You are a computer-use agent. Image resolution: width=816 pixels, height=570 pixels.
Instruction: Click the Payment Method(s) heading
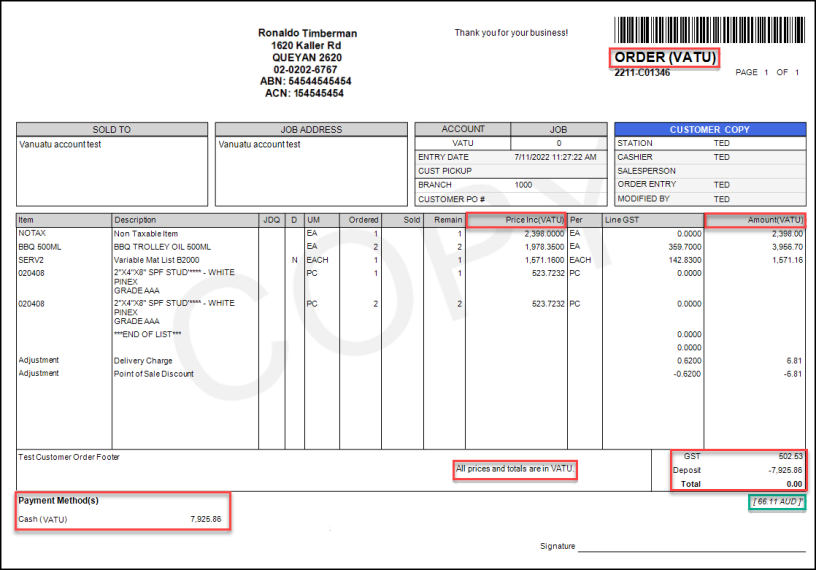click(58, 501)
